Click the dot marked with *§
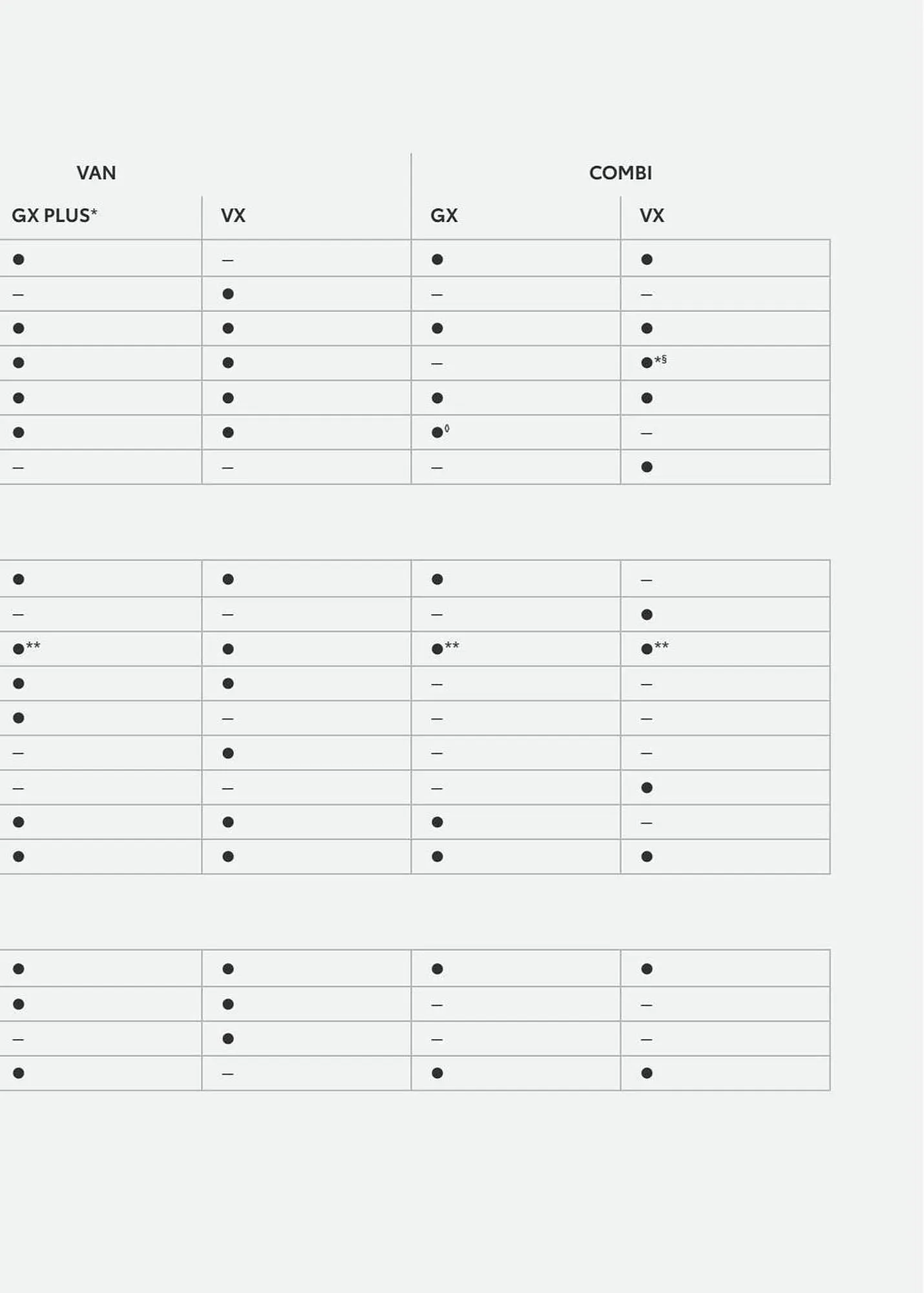The image size is (924, 1293). click(x=647, y=363)
